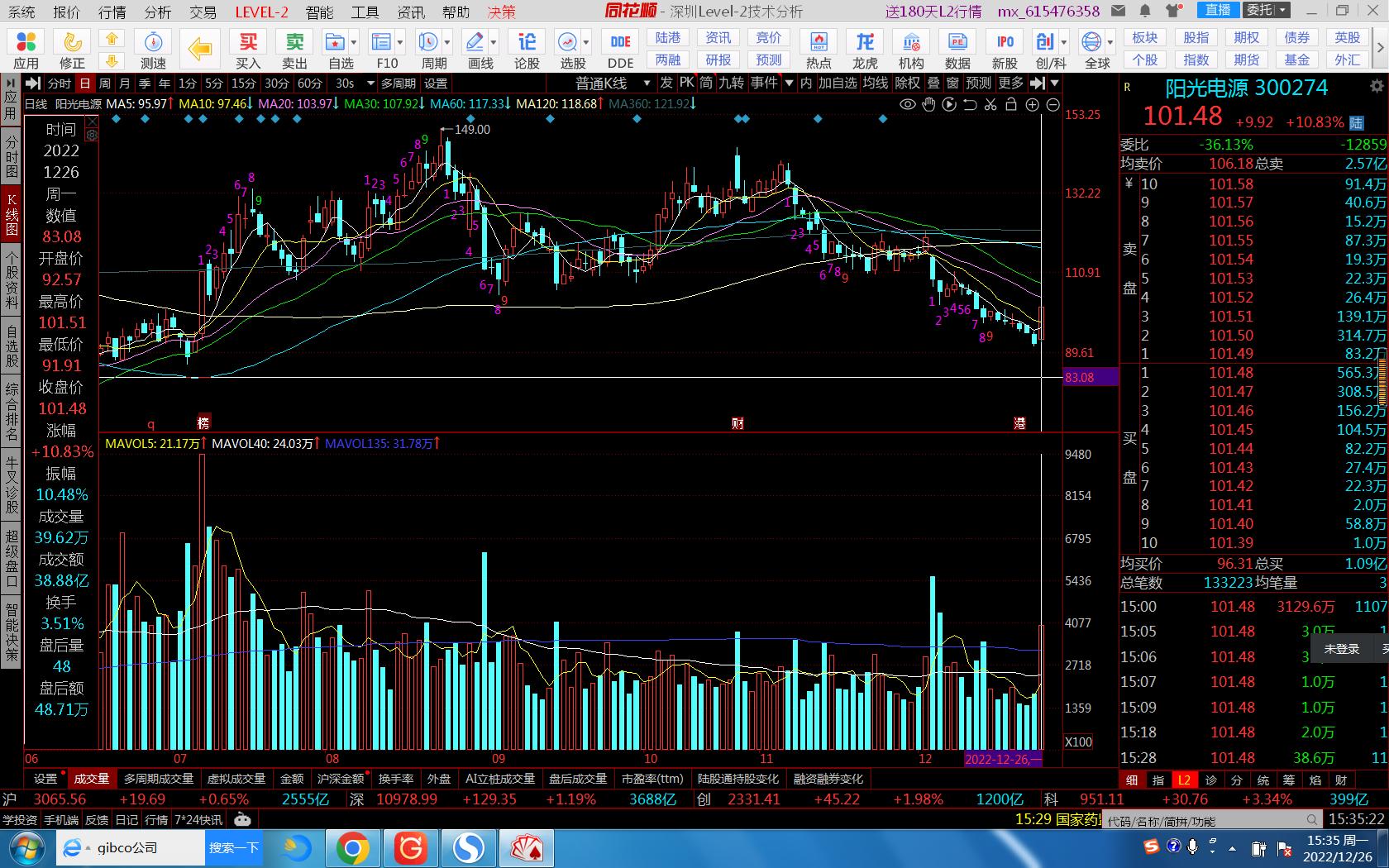
Task: Open the 新股 IPO icon
Action: tap(1005, 50)
